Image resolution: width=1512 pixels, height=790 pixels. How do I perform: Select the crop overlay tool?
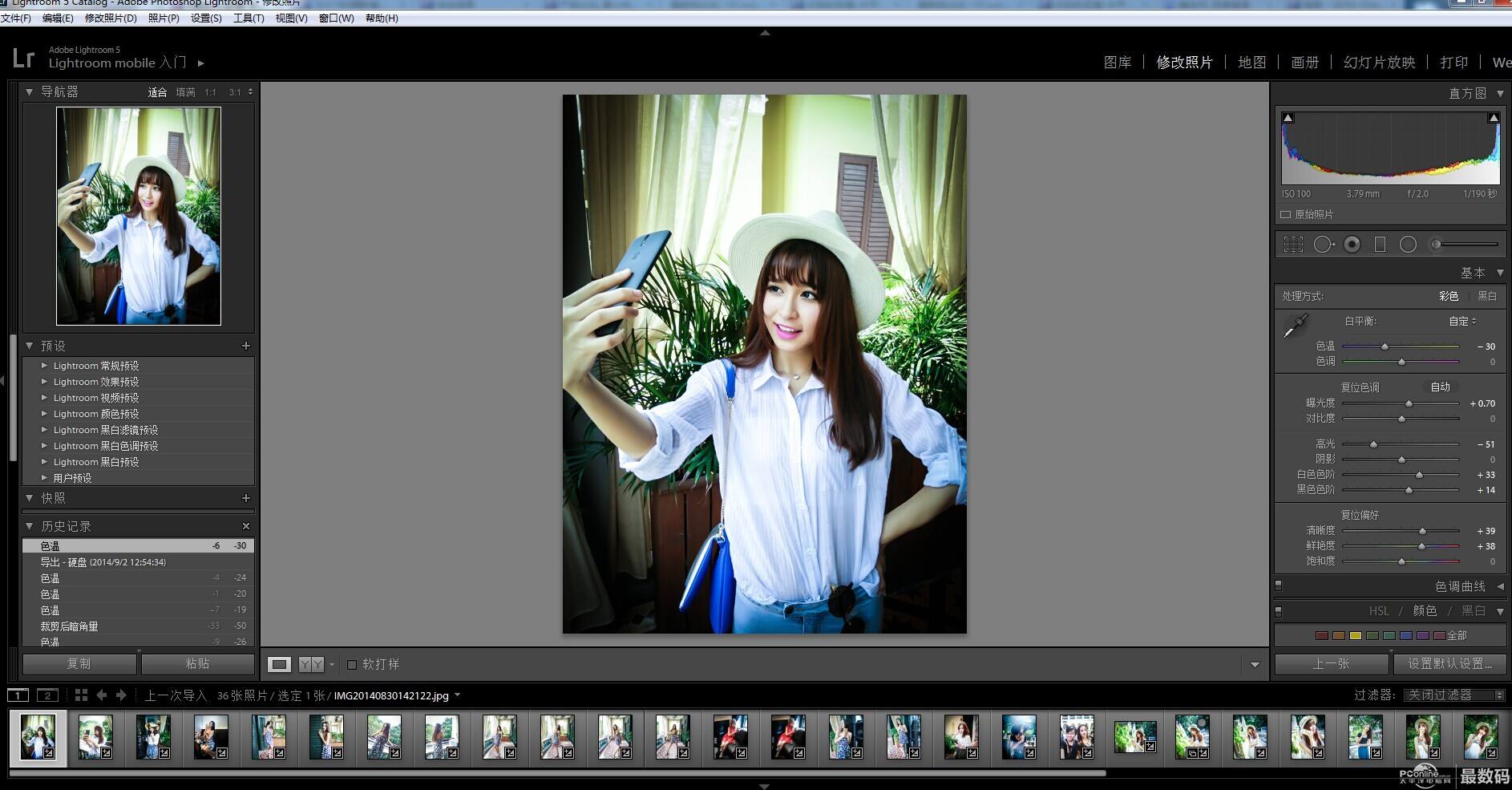pyautogui.click(x=1293, y=245)
